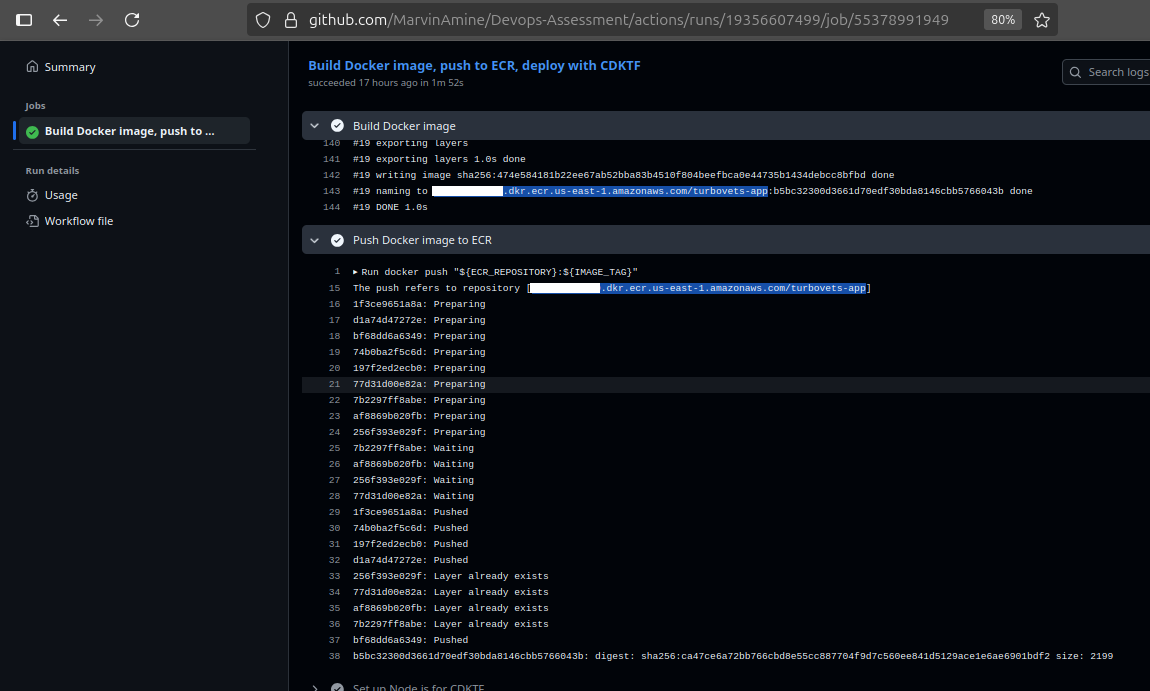Click the green checkmark on Build Docker image step

click(x=336, y=125)
